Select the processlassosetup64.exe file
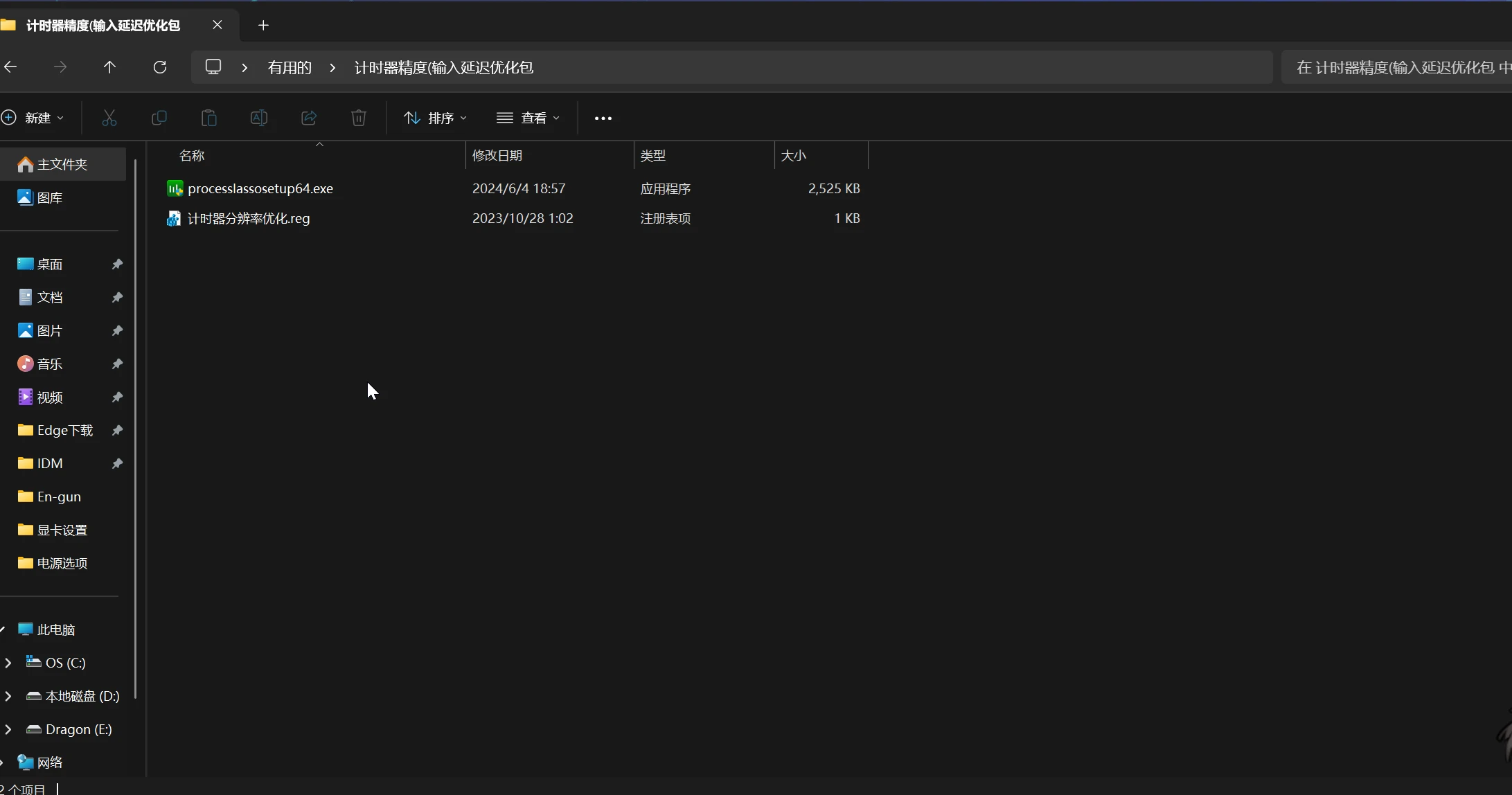The height and width of the screenshot is (795, 1512). [260, 188]
